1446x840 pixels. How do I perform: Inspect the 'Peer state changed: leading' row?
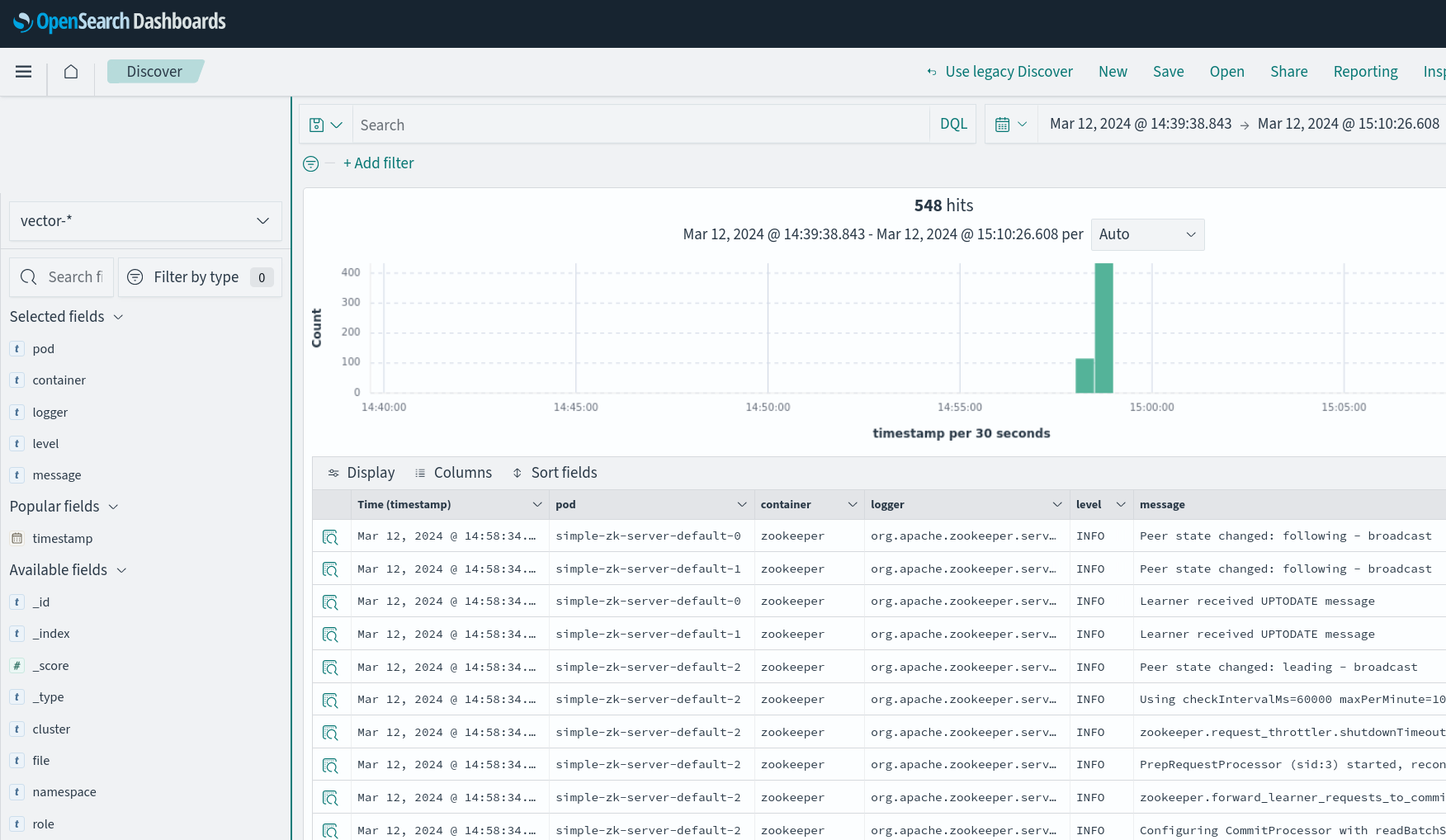(330, 668)
